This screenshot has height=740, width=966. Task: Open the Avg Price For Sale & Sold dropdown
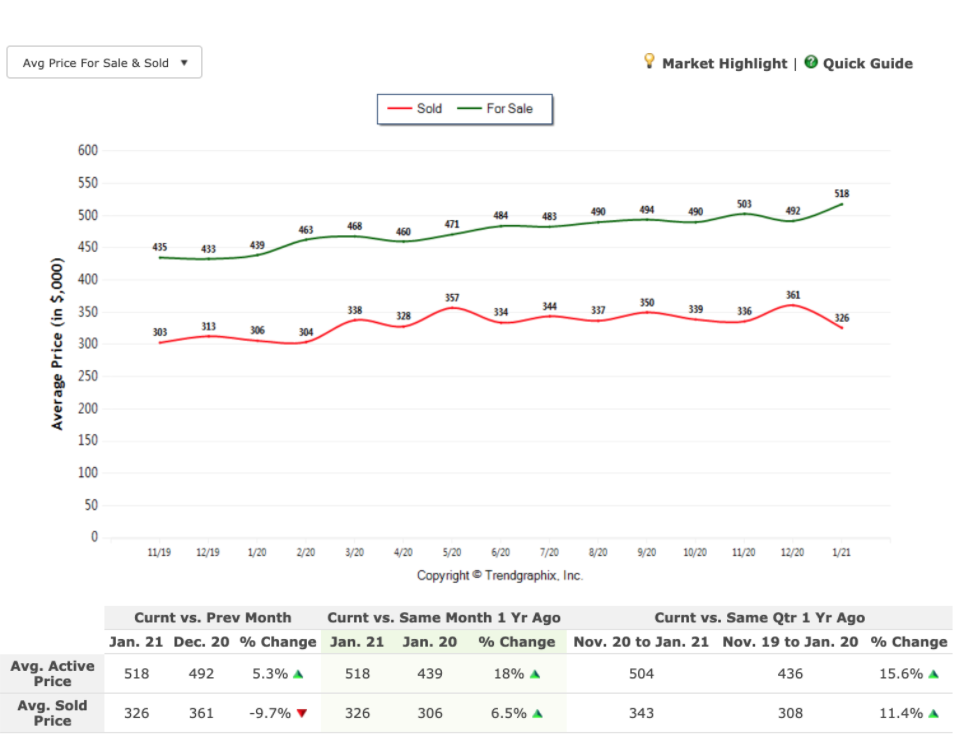point(104,63)
